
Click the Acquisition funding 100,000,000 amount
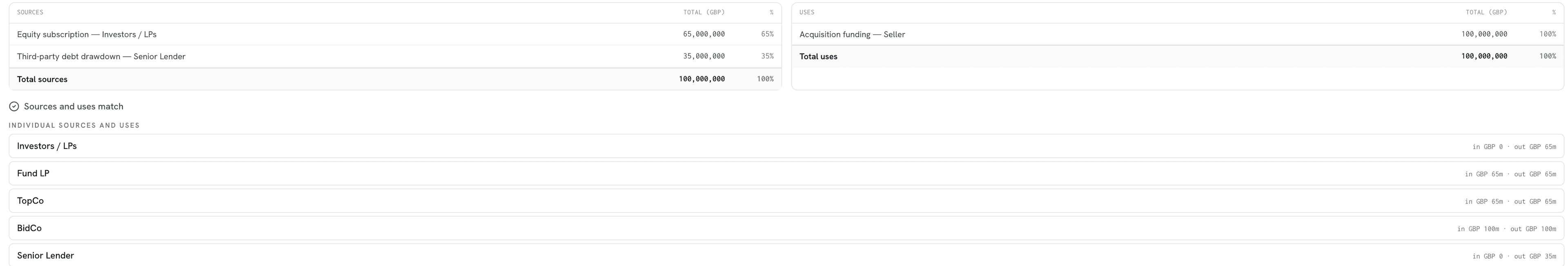[1484, 34]
